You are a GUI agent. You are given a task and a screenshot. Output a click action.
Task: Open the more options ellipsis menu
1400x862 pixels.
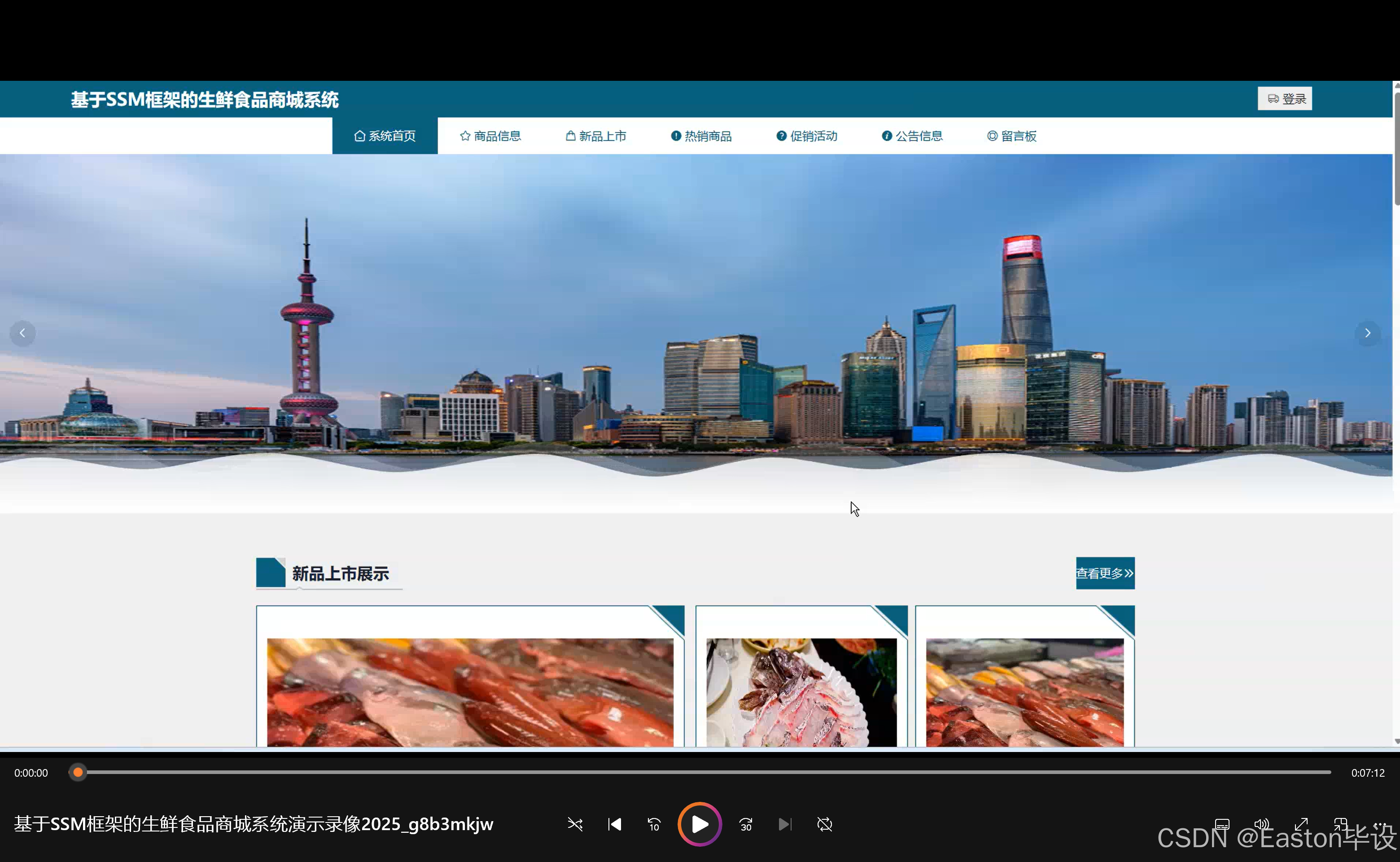[1380, 824]
